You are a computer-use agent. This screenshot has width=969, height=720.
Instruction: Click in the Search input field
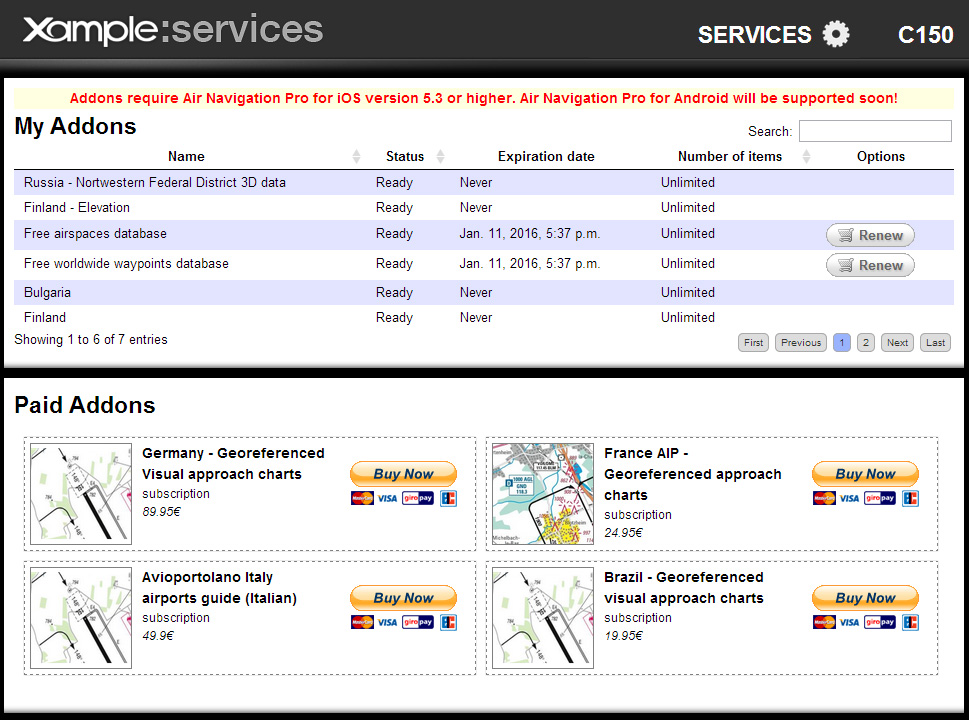coord(875,131)
